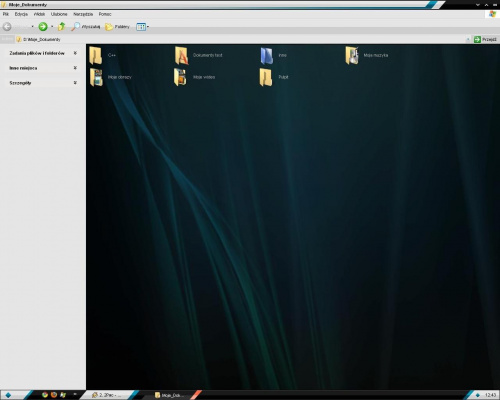
Task: Expand the Szczegóły panel
Action: coord(75,82)
